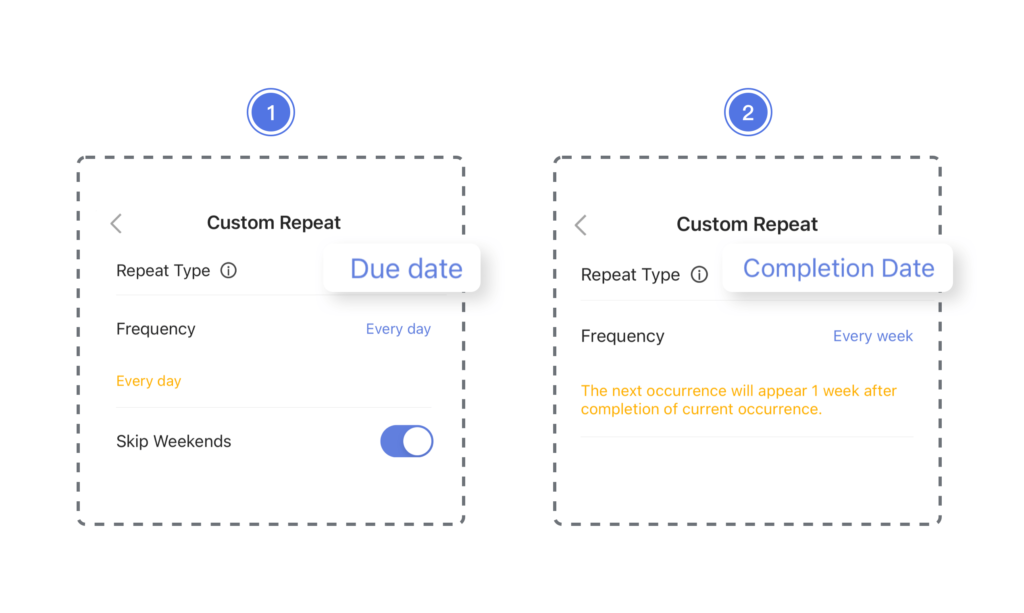Toggle the Skip Weekends switch

406,441
